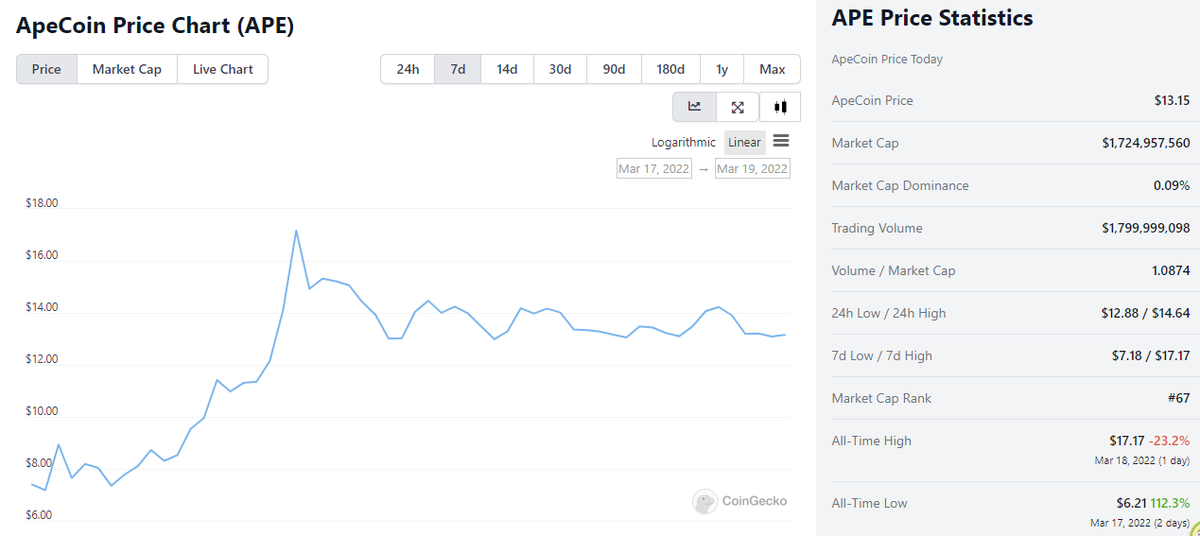The image size is (1200, 536).
Task: Click the 7d Low / High value
Action: [1150, 355]
